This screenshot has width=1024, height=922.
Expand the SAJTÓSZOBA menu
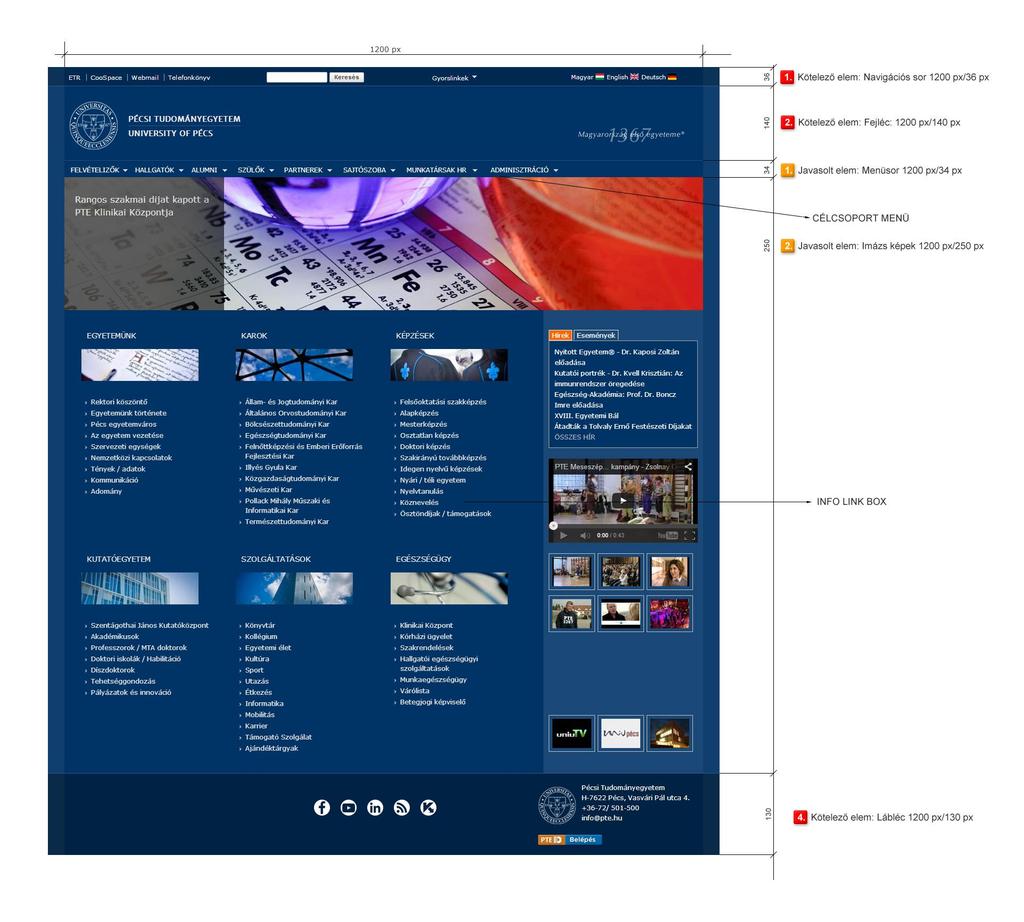click(369, 170)
